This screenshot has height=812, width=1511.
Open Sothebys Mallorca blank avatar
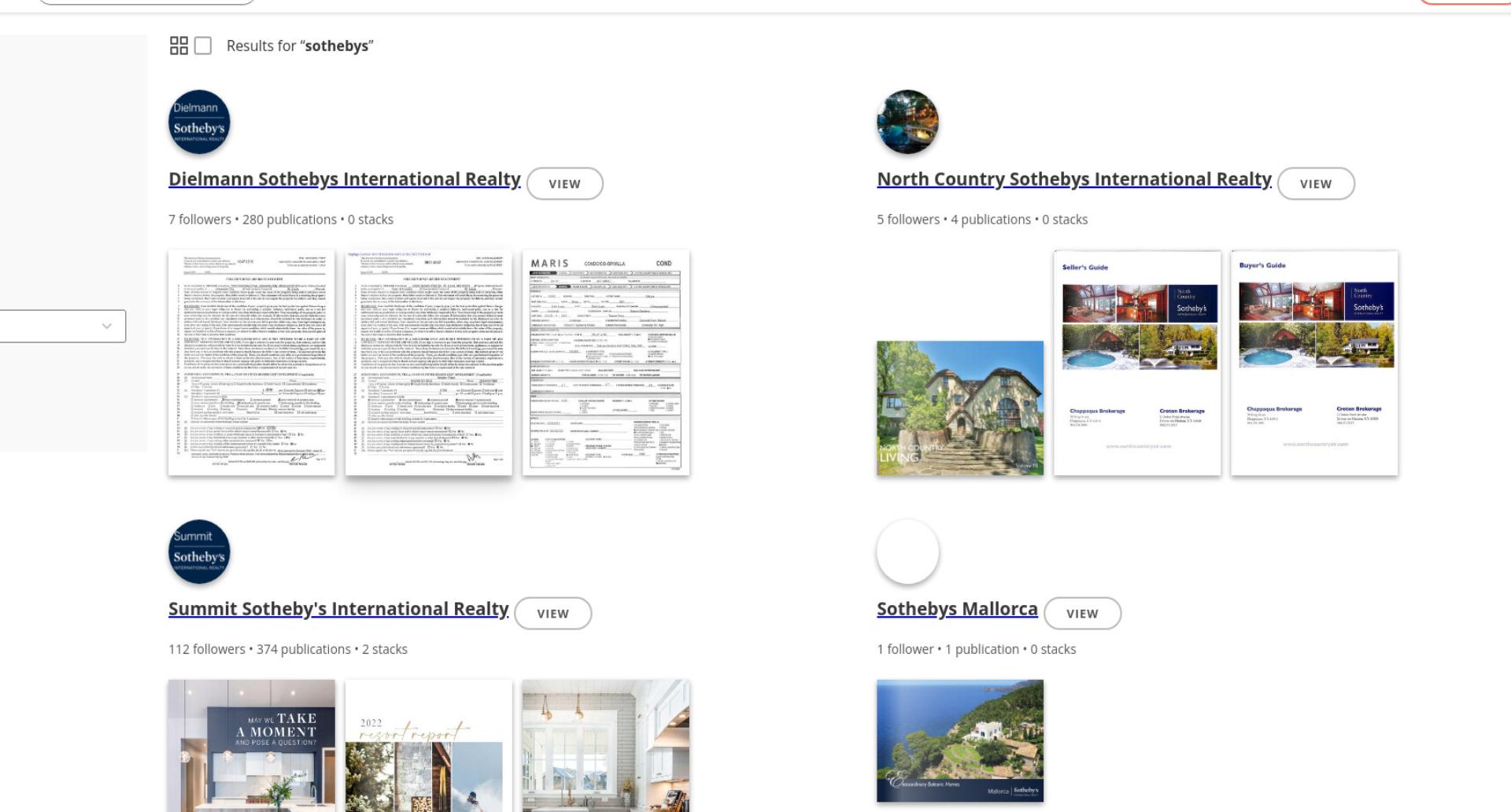pos(907,552)
